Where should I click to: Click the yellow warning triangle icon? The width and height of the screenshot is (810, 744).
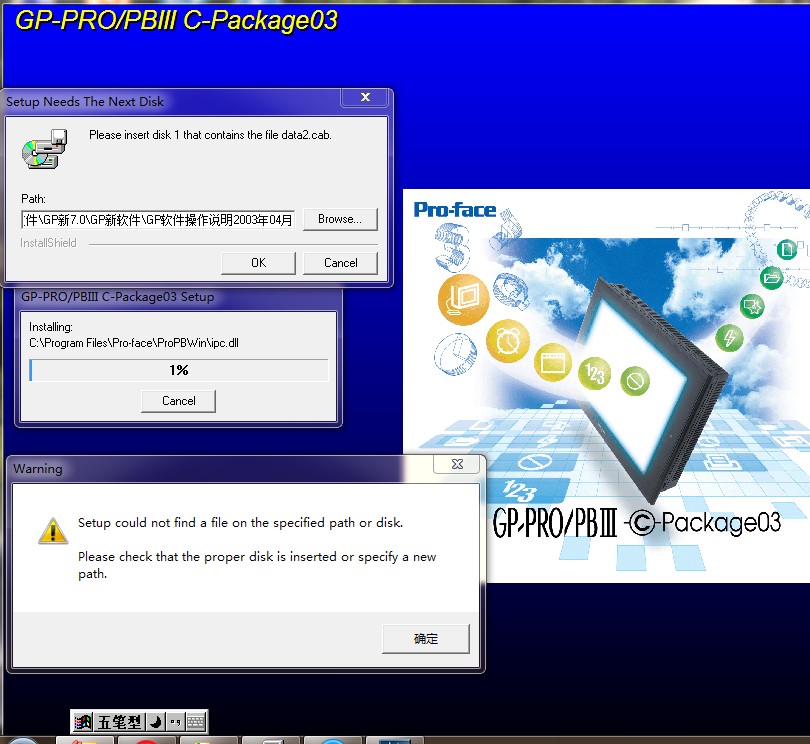pyautogui.click(x=52, y=530)
